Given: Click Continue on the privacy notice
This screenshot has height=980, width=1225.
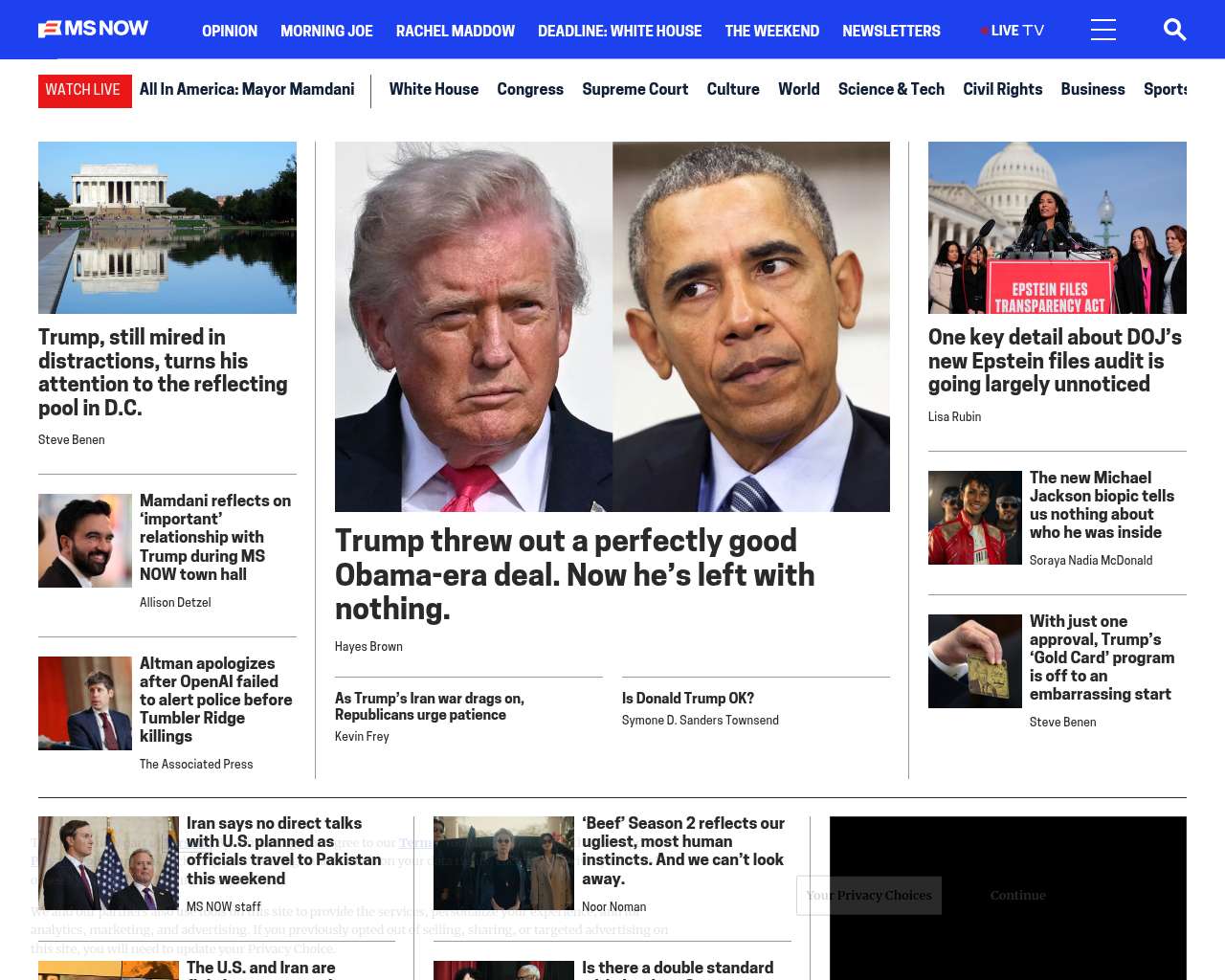Looking at the screenshot, I should point(1018,896).
